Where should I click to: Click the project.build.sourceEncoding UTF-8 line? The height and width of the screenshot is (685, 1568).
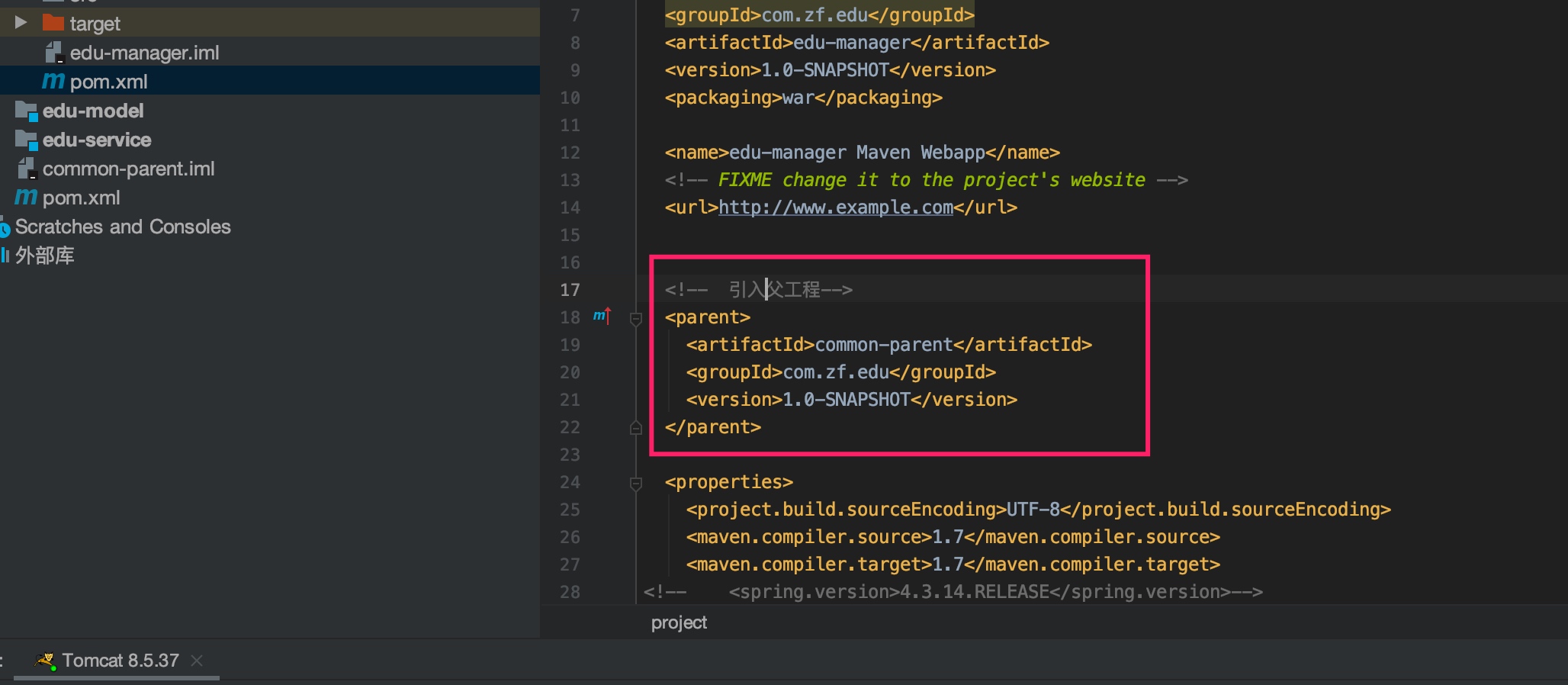tap(1039, 510)
